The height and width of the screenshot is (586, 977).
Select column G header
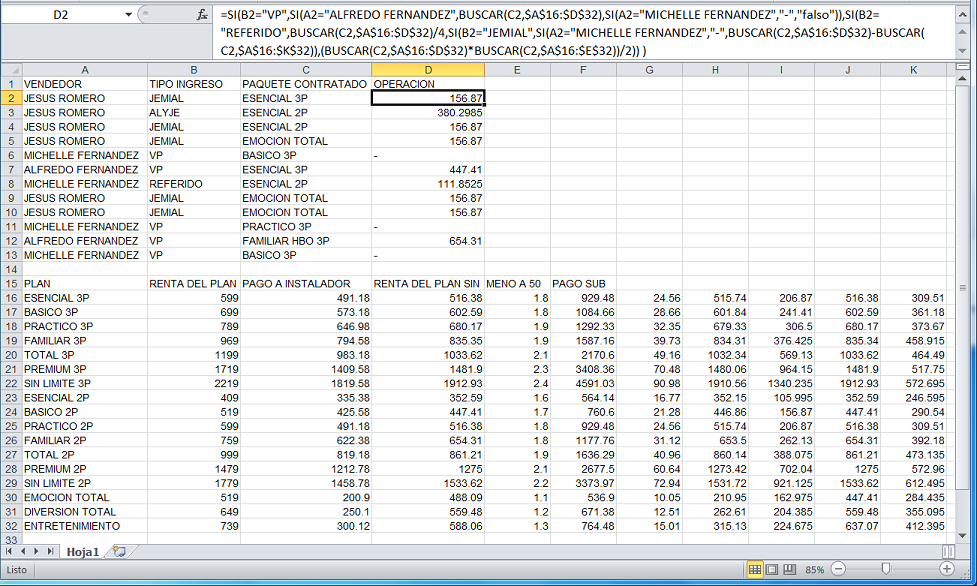pos(649,70)
